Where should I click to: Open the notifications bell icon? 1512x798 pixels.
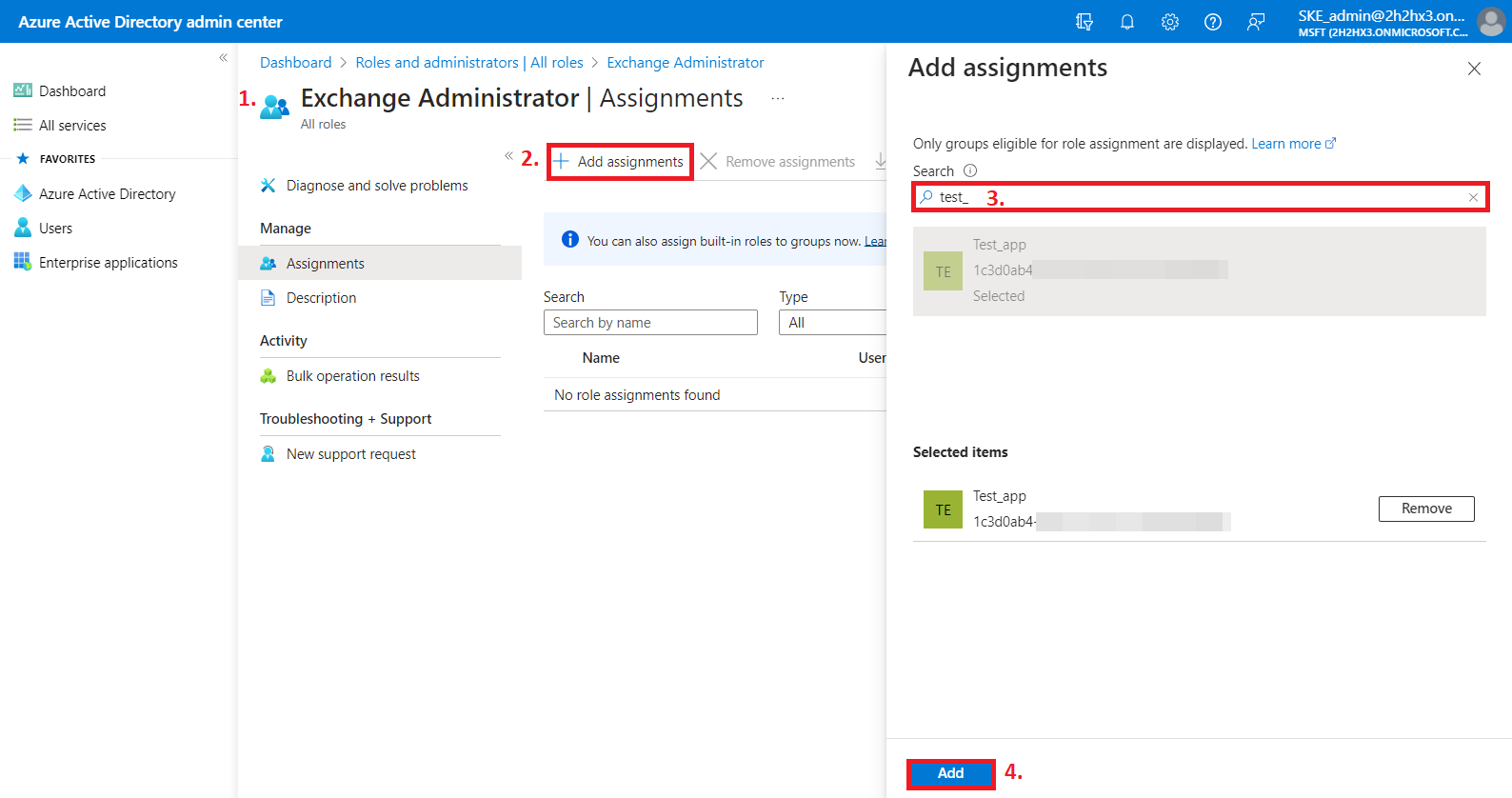pyautogui.click(x=1126, y=22)
